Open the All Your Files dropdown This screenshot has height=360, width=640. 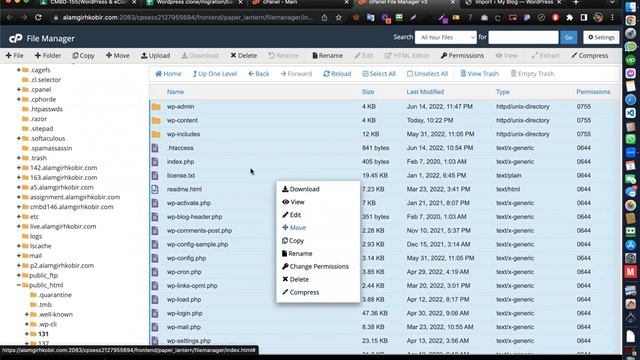[446, 37]
